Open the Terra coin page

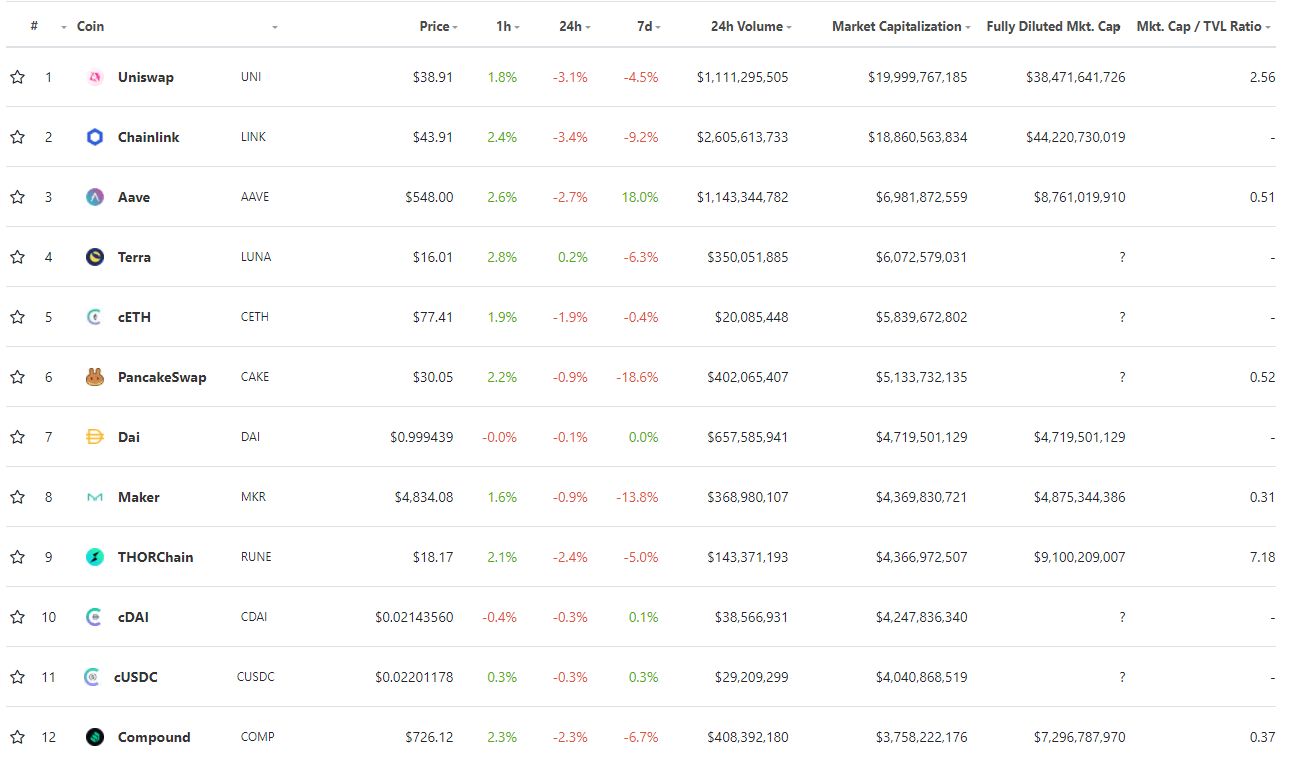point(134,257)
